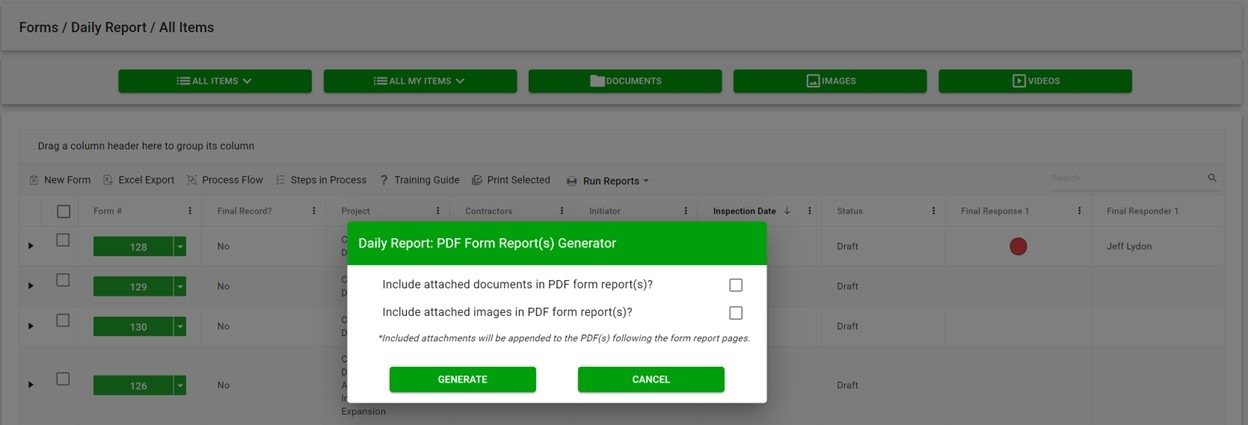Expand the dropdown arrow beside form 128

tap(180, 247)
